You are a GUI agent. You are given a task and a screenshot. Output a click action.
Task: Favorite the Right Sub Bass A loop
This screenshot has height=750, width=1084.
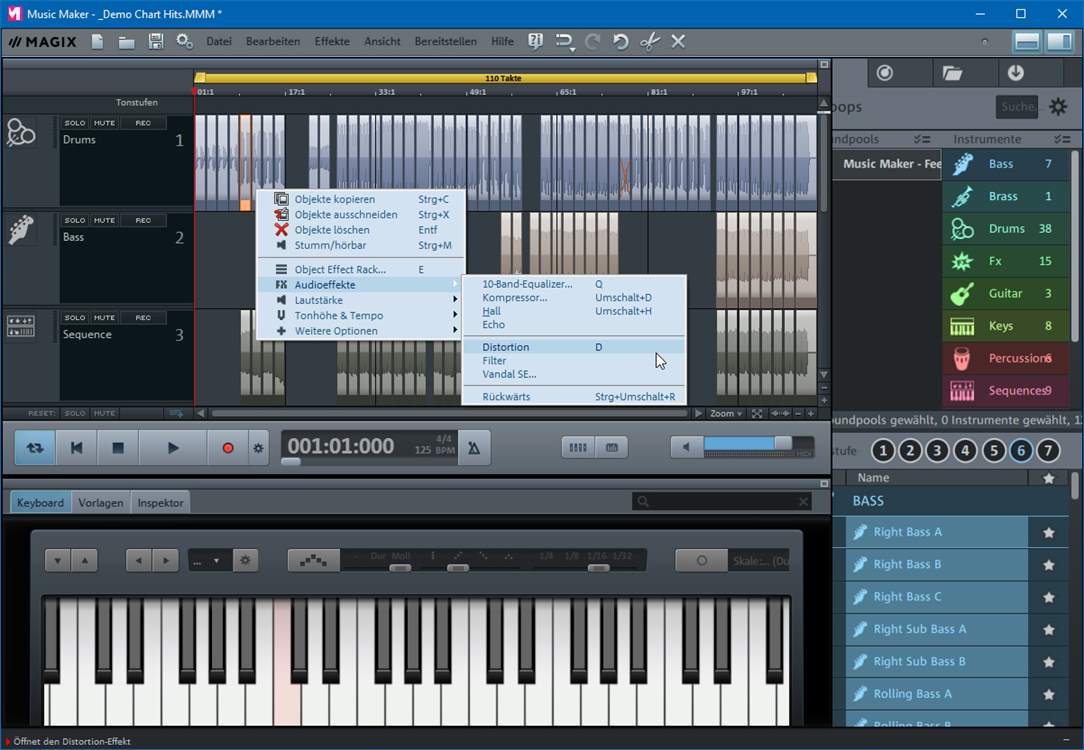tap(1049, 630)
